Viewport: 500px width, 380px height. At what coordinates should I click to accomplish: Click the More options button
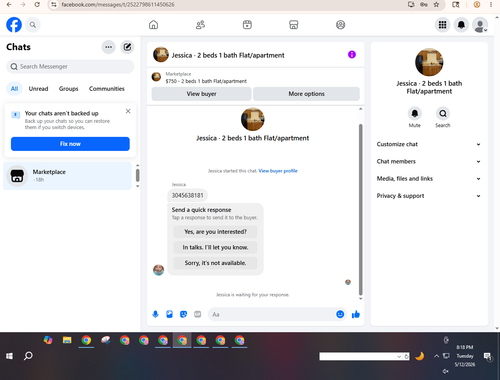pos(306,94)
